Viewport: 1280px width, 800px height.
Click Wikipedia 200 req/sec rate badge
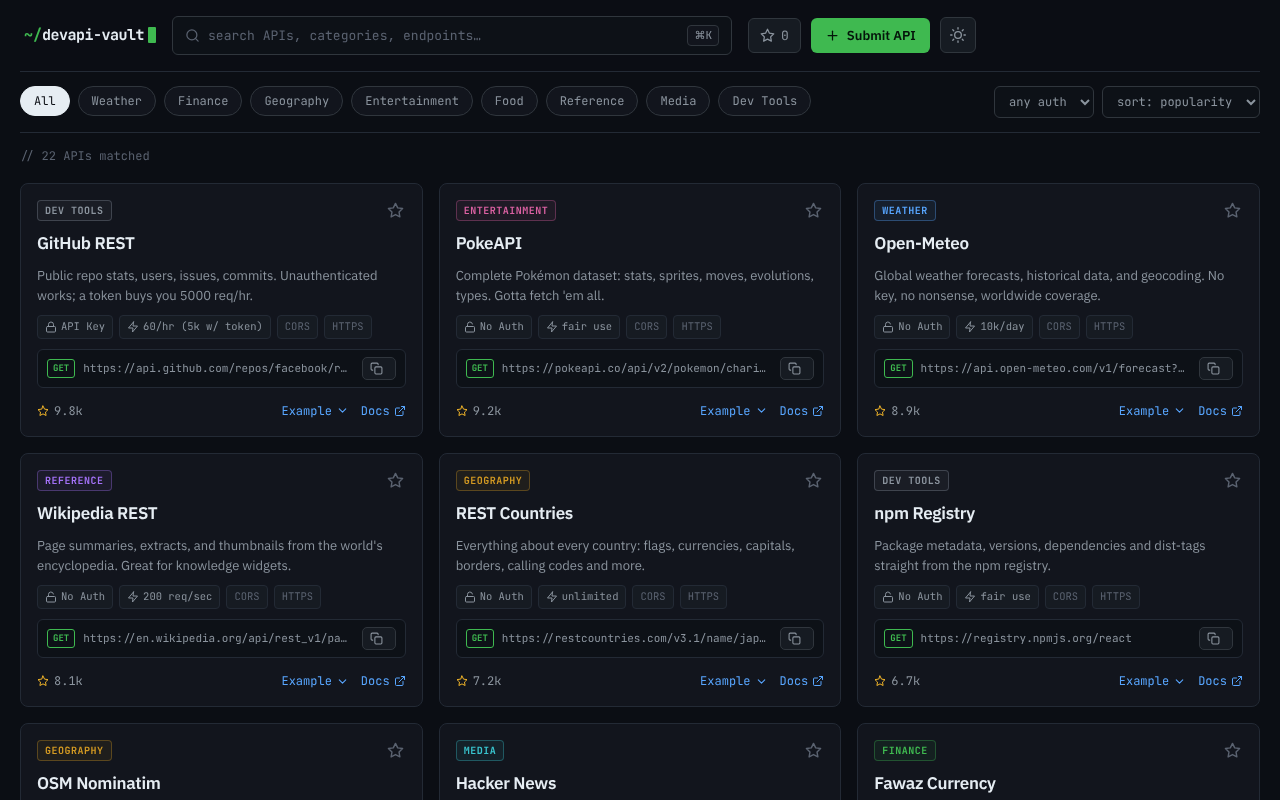(x=169, y=596)
